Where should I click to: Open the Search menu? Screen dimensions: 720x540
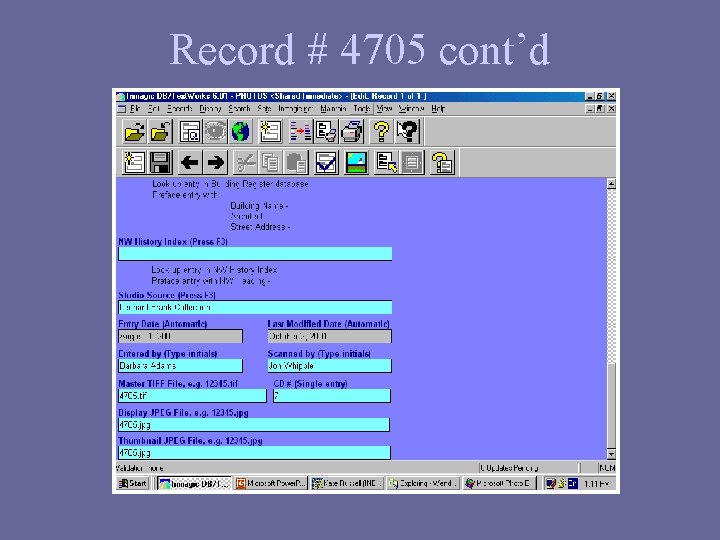pyautogui.click(x=239, y=109)
